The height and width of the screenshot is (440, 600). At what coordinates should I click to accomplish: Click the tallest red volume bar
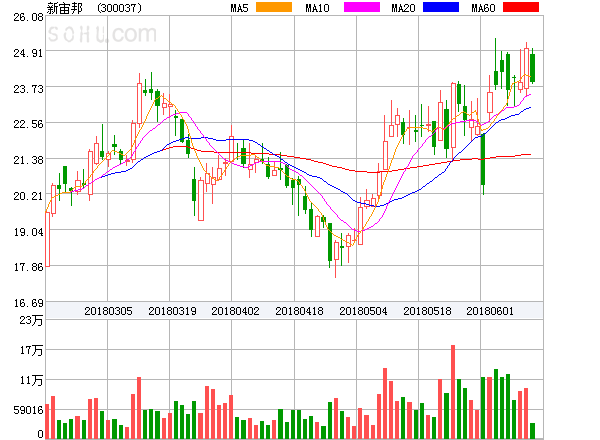point(453,392)
